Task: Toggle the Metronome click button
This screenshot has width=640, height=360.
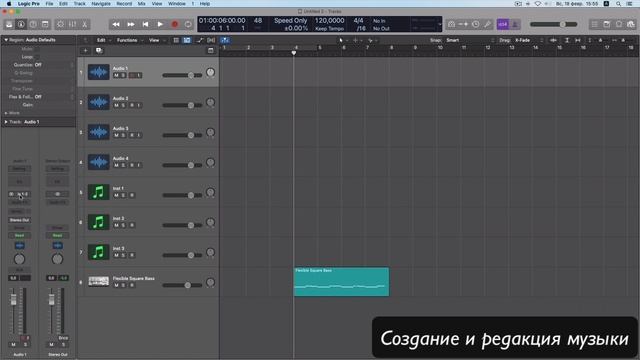Action: [515, 24]
